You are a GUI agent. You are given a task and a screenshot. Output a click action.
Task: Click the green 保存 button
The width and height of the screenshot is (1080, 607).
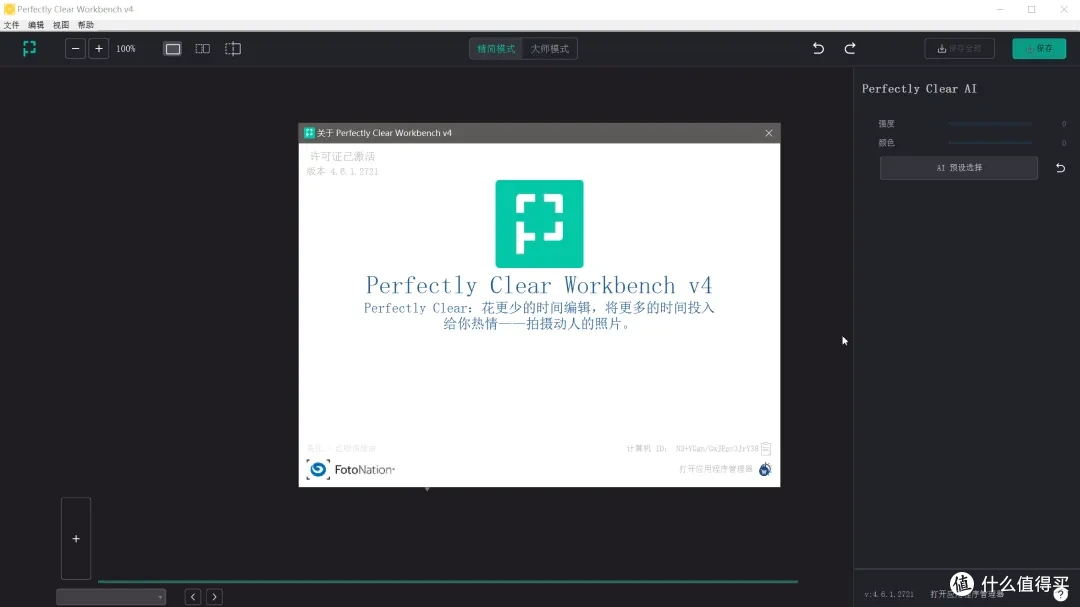tap(1039, 48)
